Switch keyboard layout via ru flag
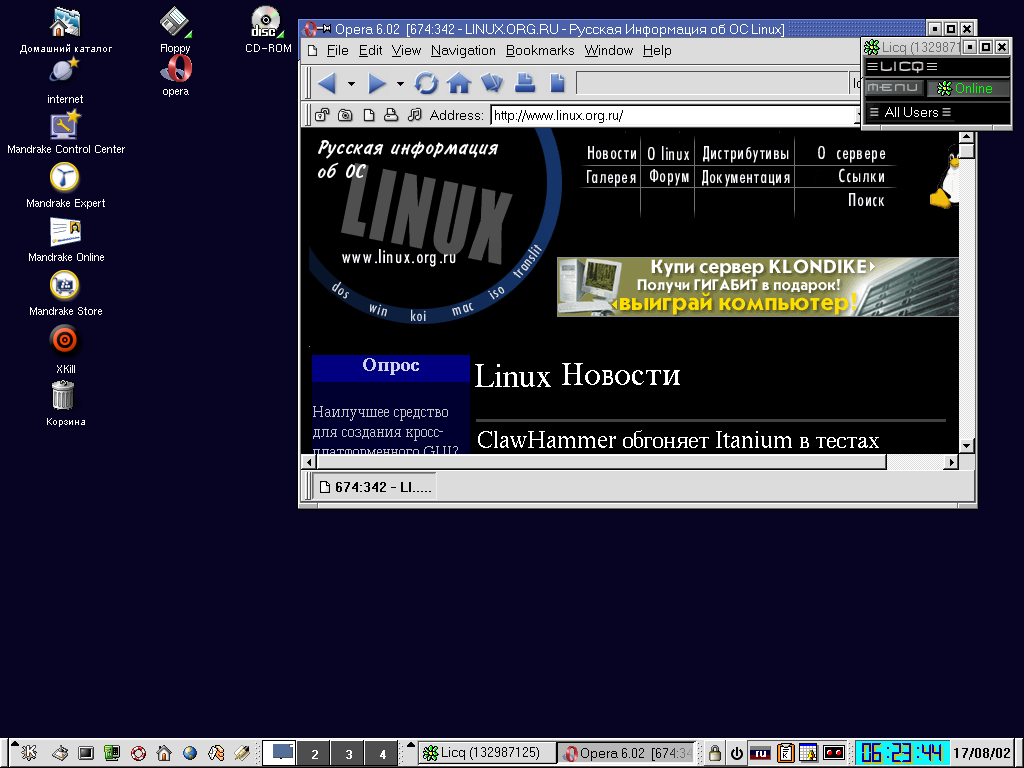This screenshot has width=1024, height=768. (760, 753)
